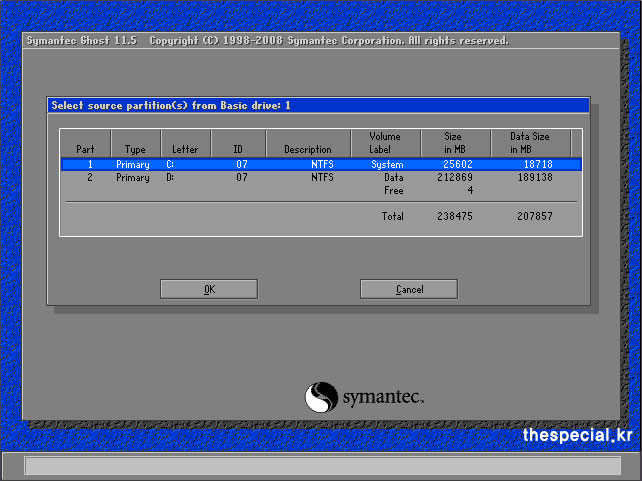Click the Part column header
The image size is (642, 481).
86,143
